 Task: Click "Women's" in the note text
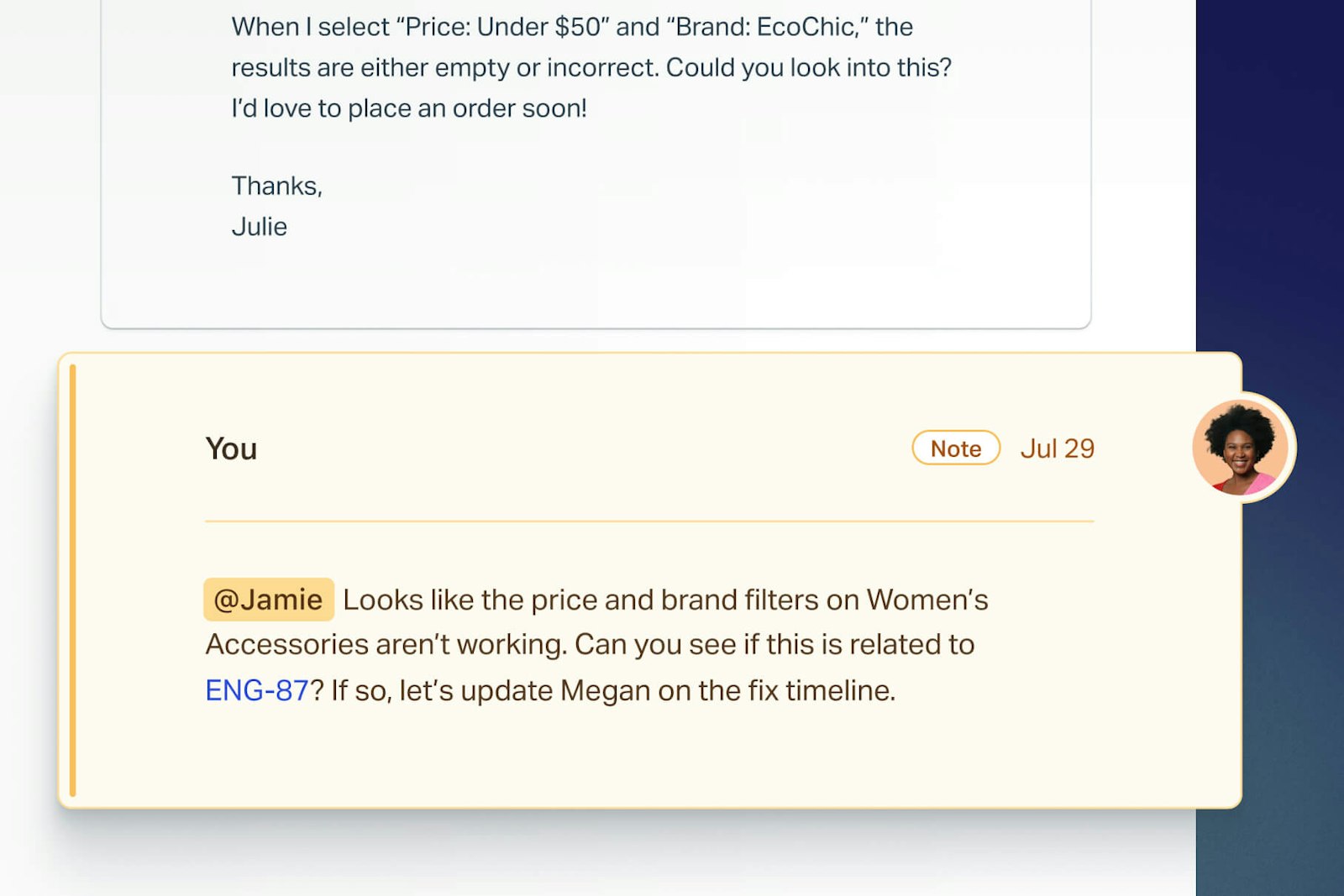927,600
